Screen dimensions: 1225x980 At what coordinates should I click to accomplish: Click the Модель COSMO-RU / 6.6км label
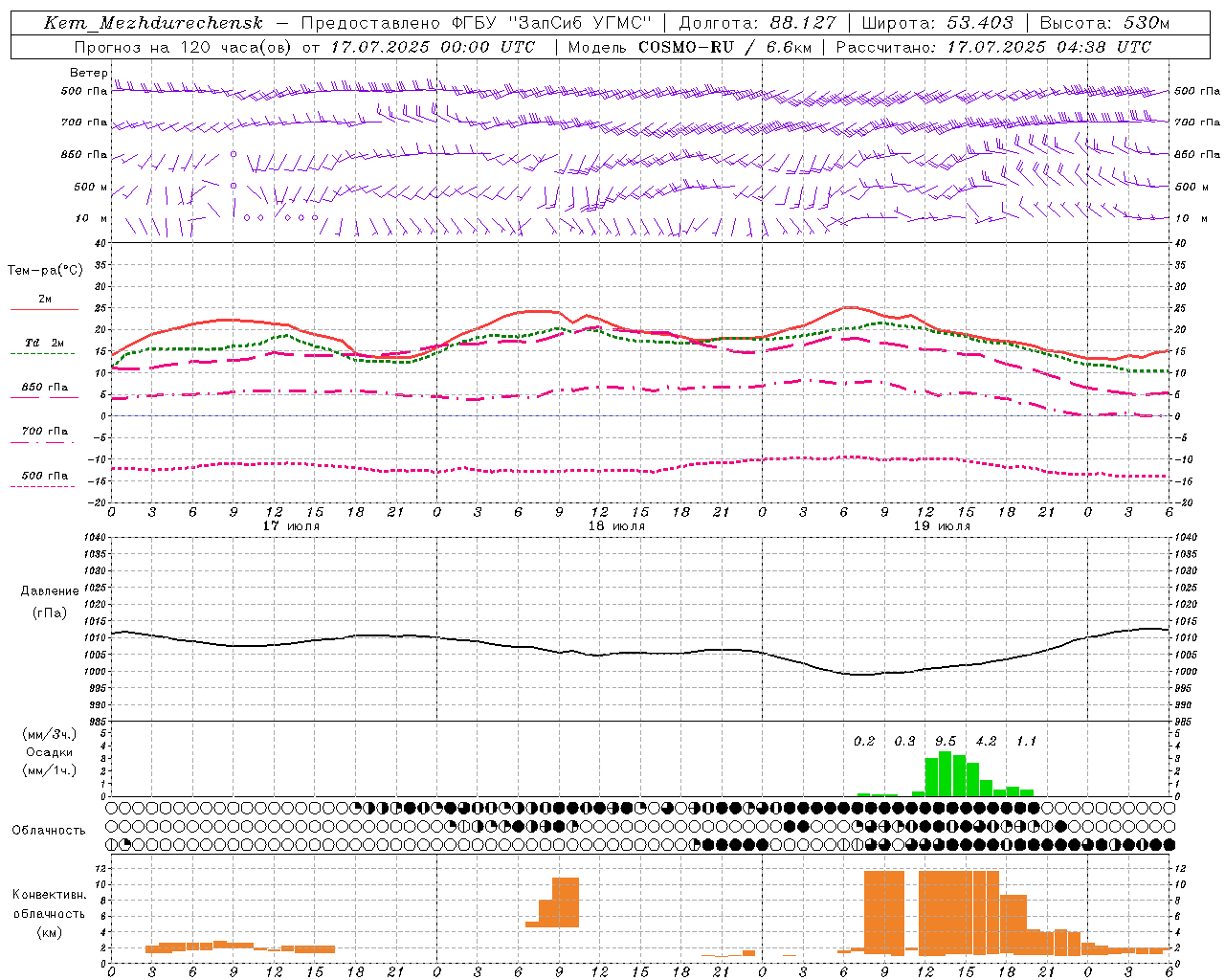pos(690,47)
